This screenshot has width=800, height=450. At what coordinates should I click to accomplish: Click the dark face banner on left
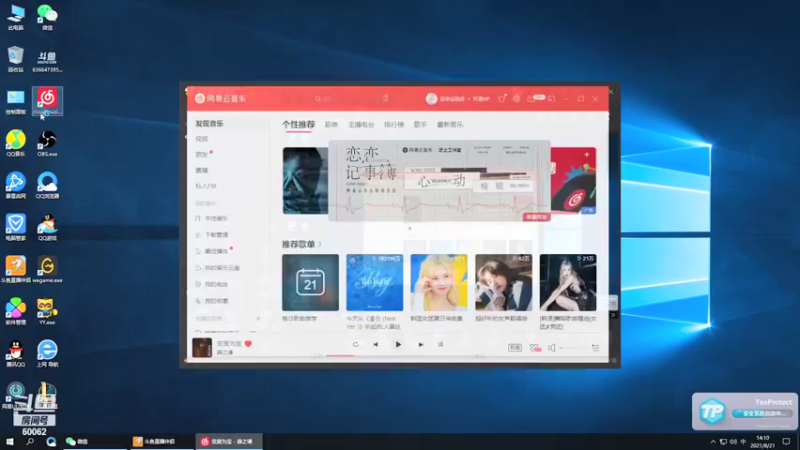(305, 181)
